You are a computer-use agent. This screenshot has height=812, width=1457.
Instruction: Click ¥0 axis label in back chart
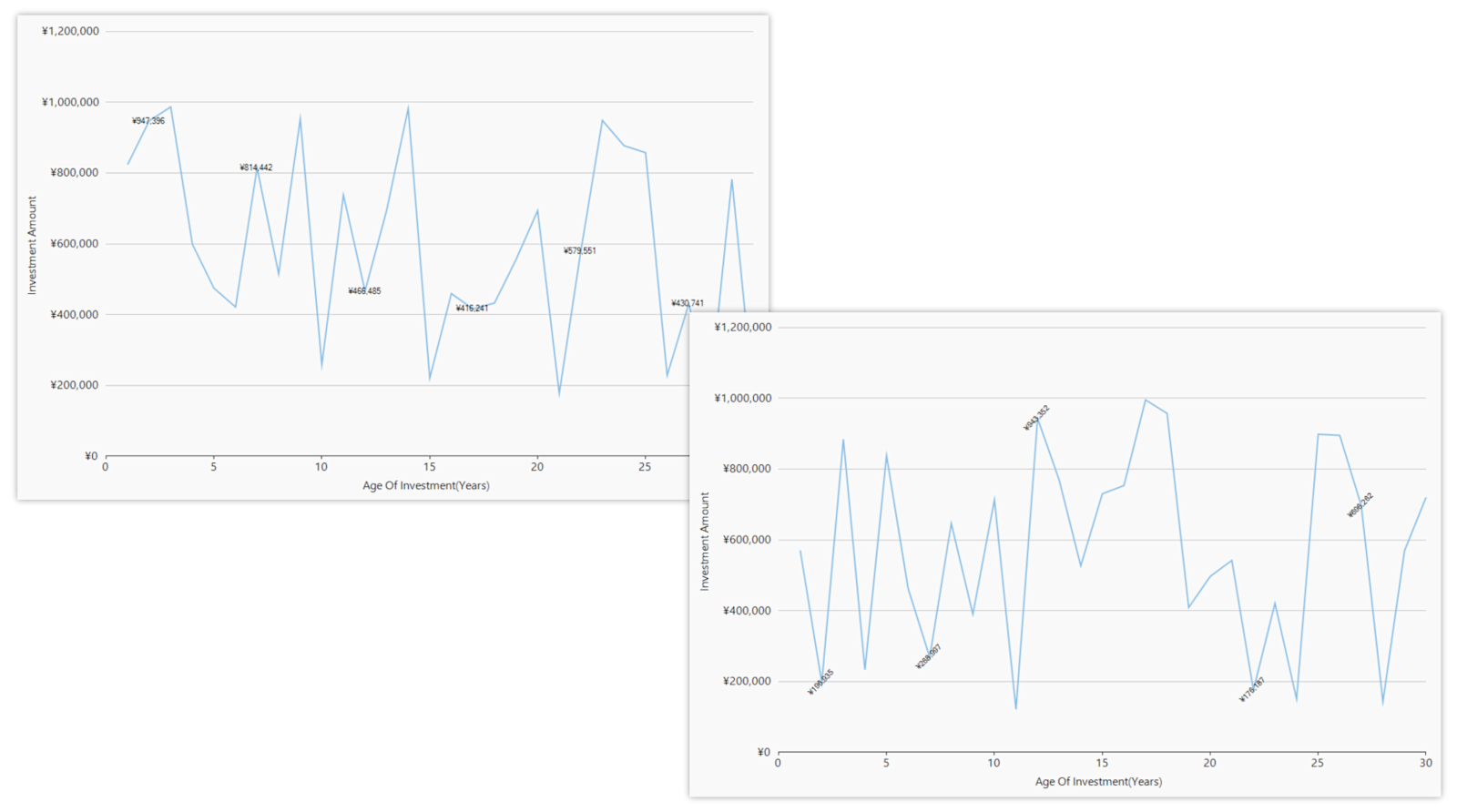coord(91,456)
